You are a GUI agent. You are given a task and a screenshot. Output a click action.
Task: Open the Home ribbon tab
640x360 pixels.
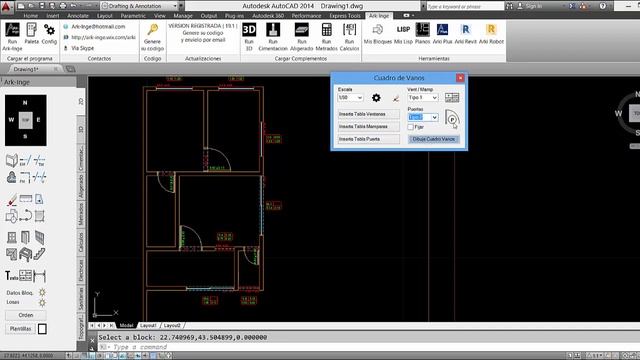pyautogui.click(x=31, y=16)
